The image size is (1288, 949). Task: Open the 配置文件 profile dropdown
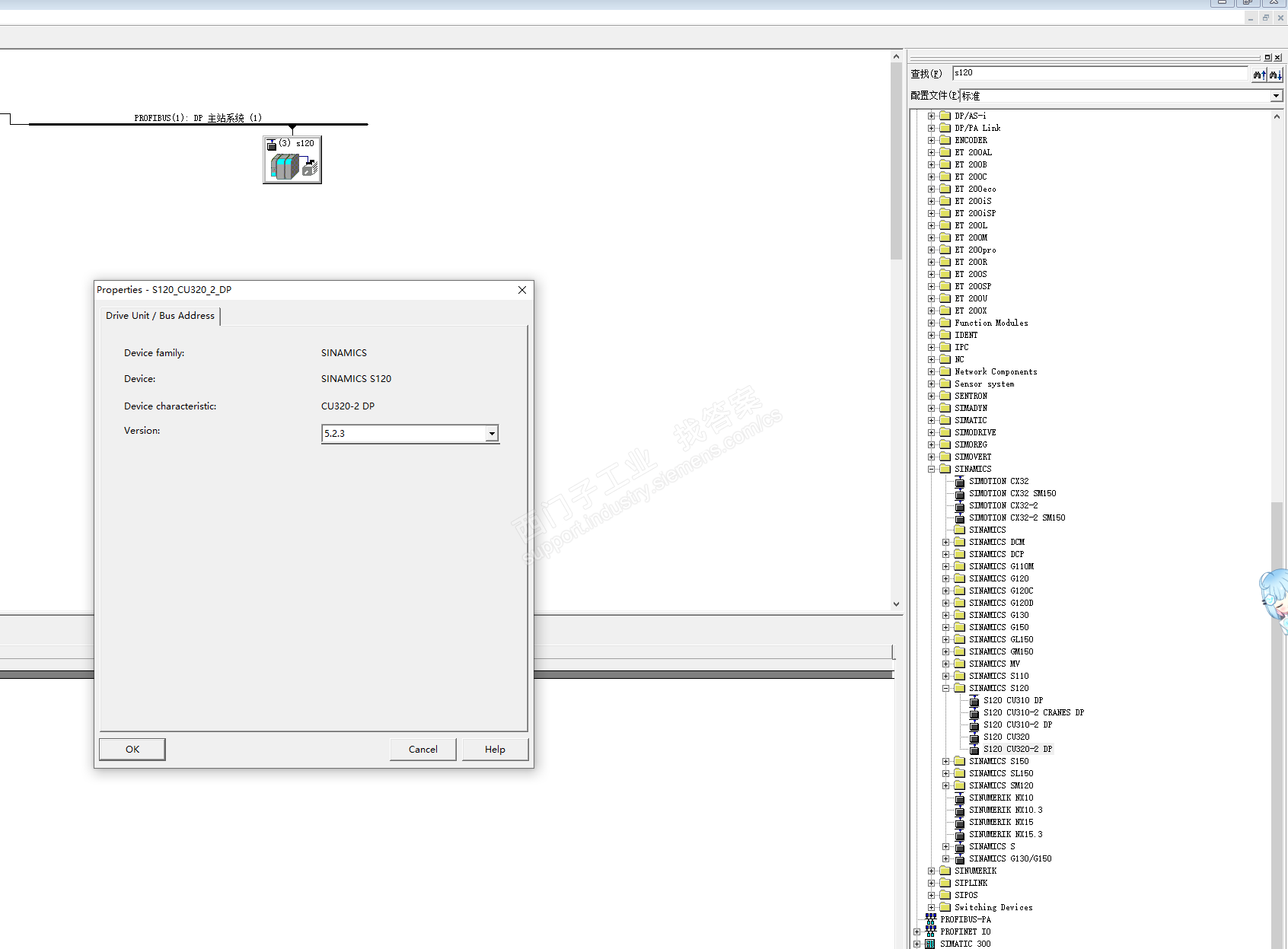[x=1276, y=96]
